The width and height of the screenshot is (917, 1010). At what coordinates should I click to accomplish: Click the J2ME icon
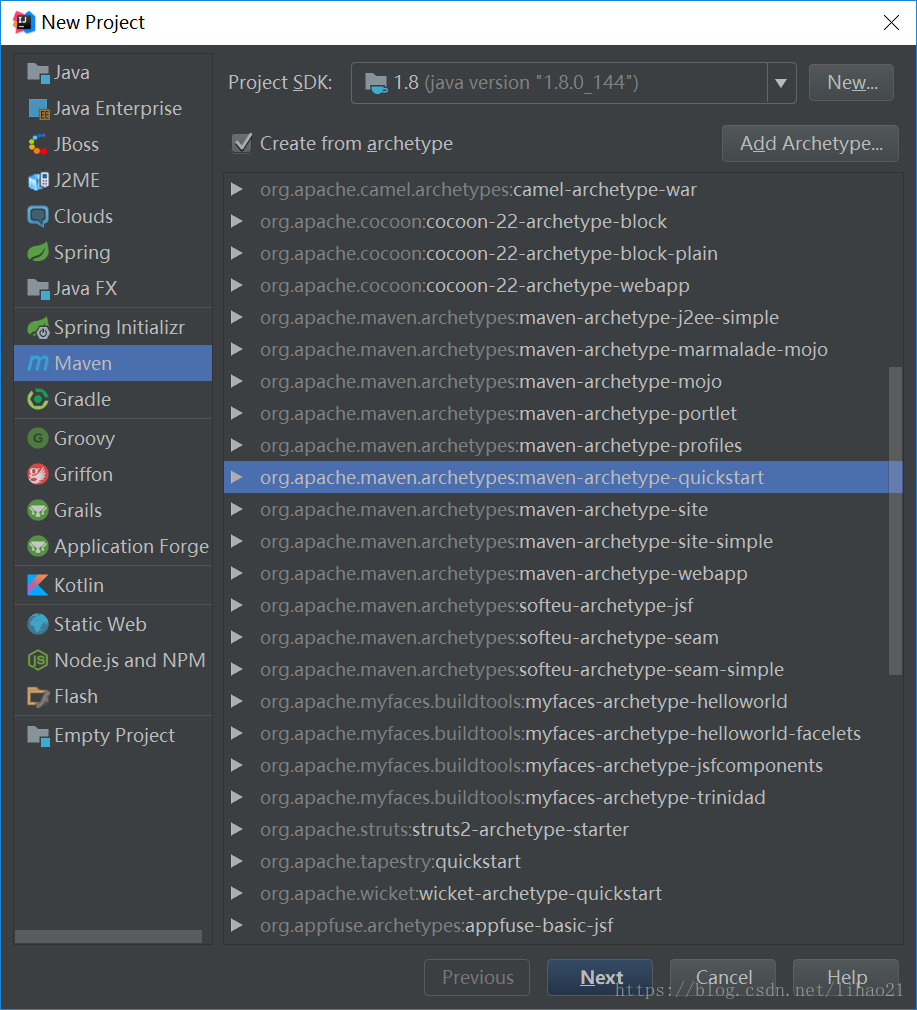coord(38,181)
